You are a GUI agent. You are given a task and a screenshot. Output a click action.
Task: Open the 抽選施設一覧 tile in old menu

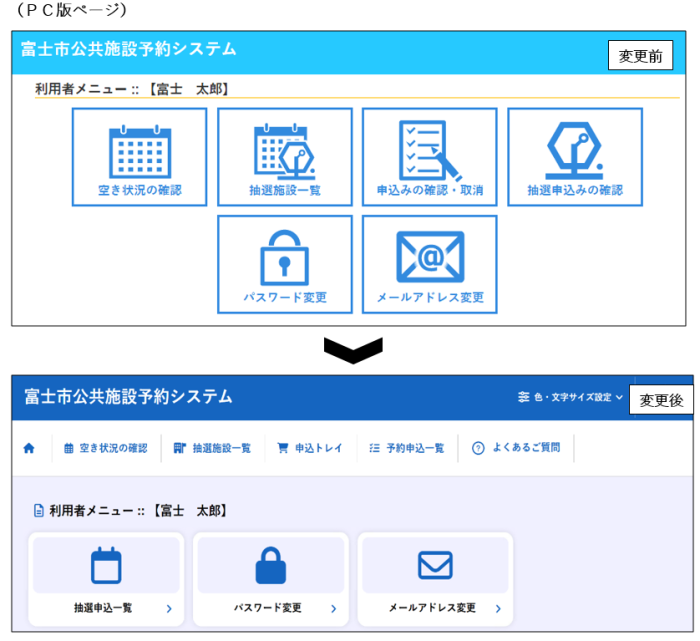click(285, 157)
